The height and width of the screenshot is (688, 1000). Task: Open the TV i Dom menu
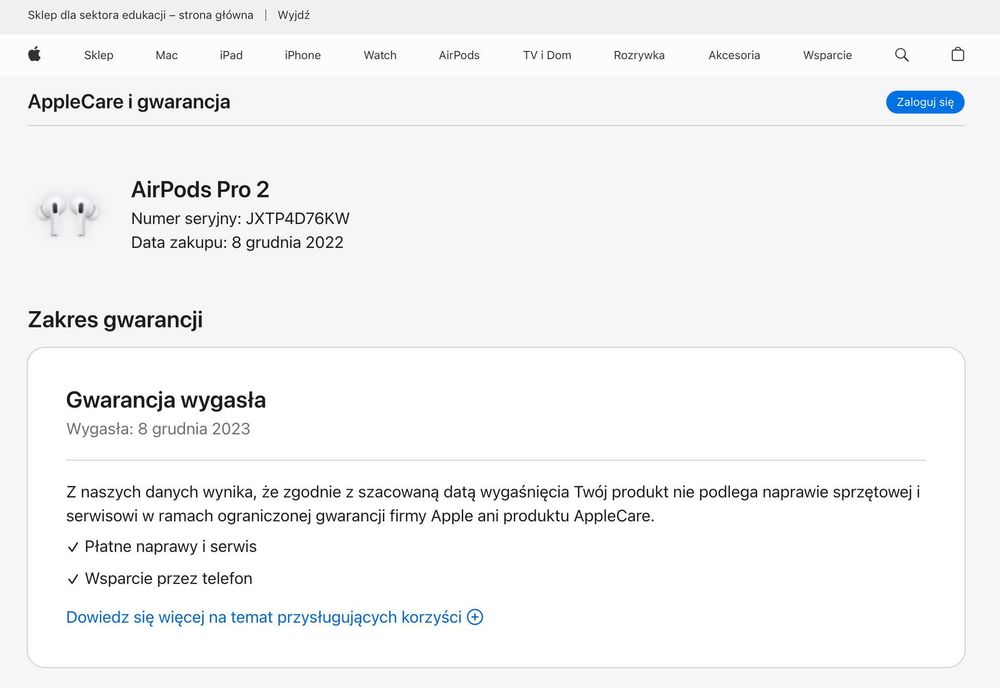(547, 55)
